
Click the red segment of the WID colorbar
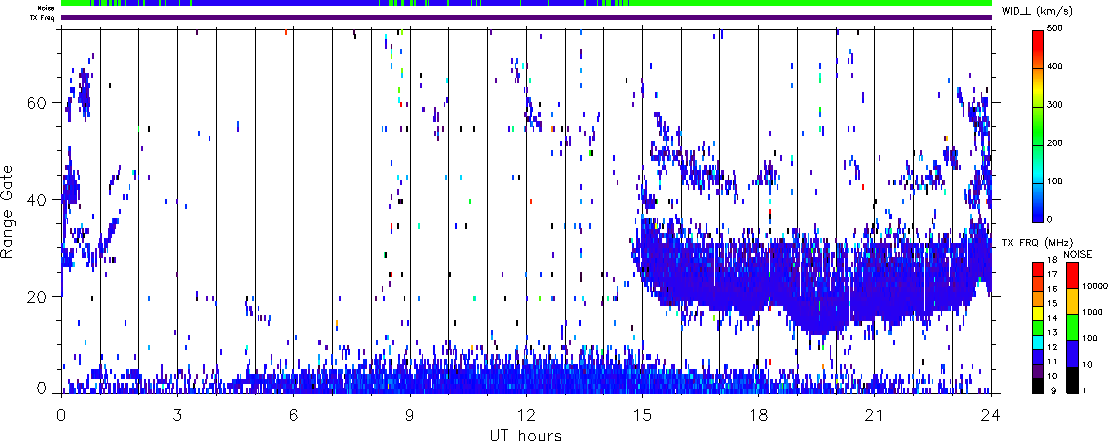pos(1038,49)
